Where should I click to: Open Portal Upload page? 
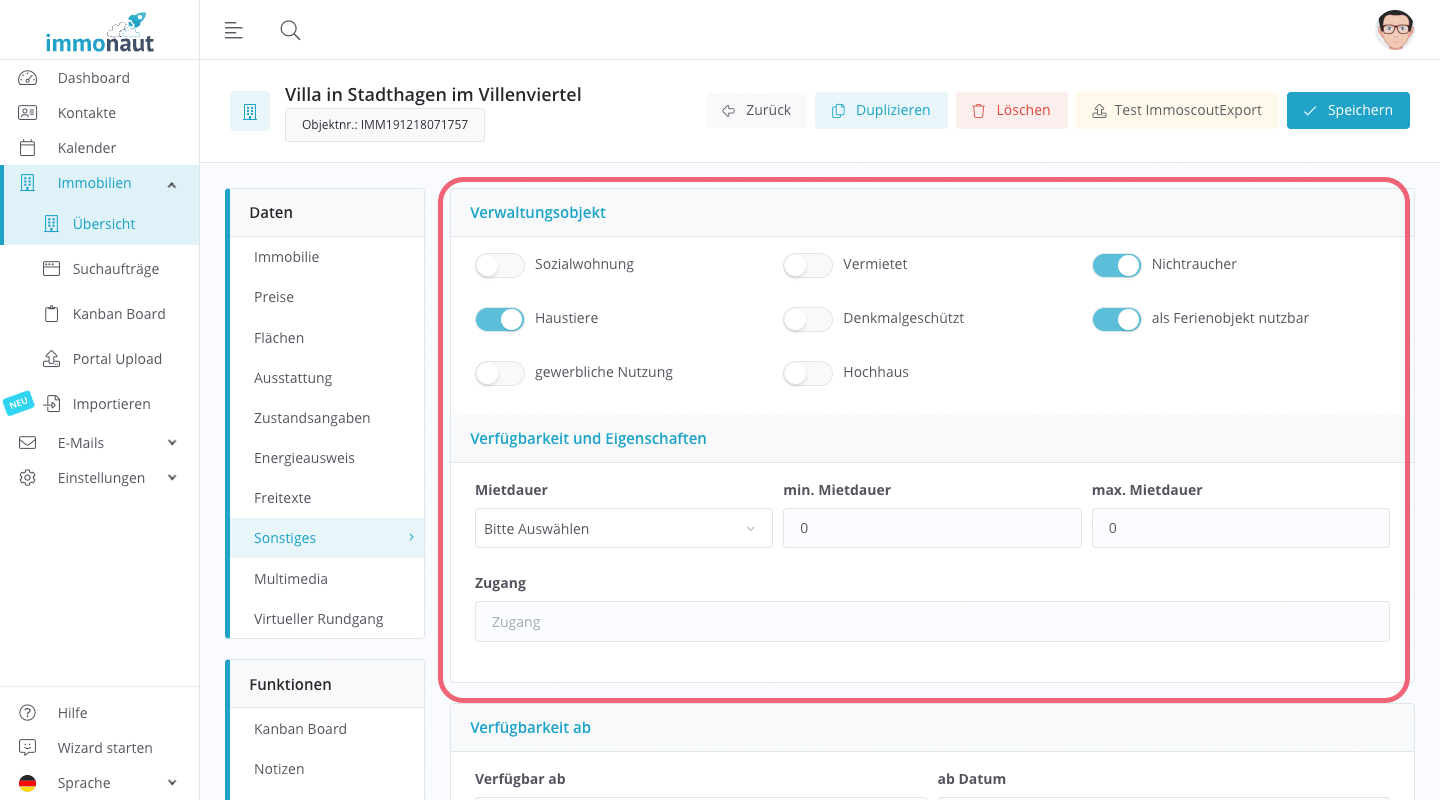(116, 359)
